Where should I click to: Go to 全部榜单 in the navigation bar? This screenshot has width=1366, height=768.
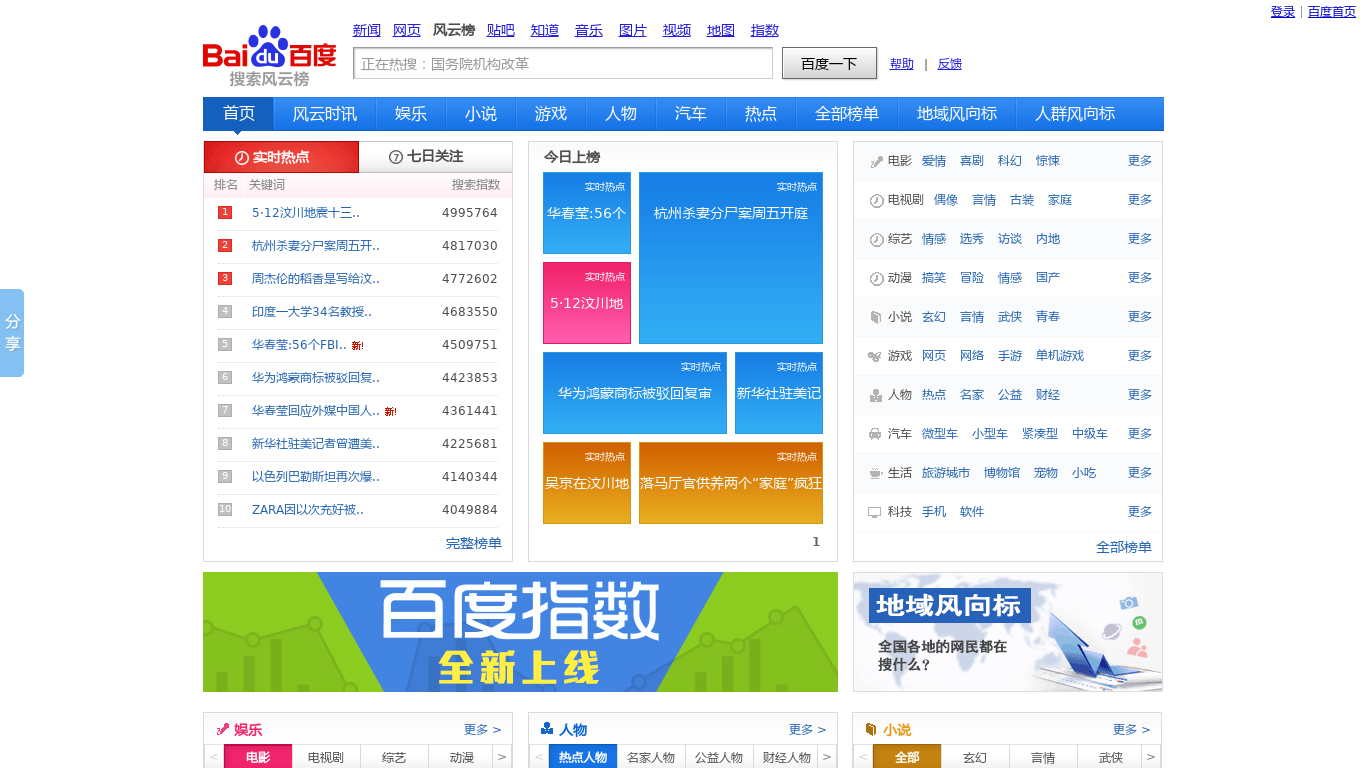point(847,114)
